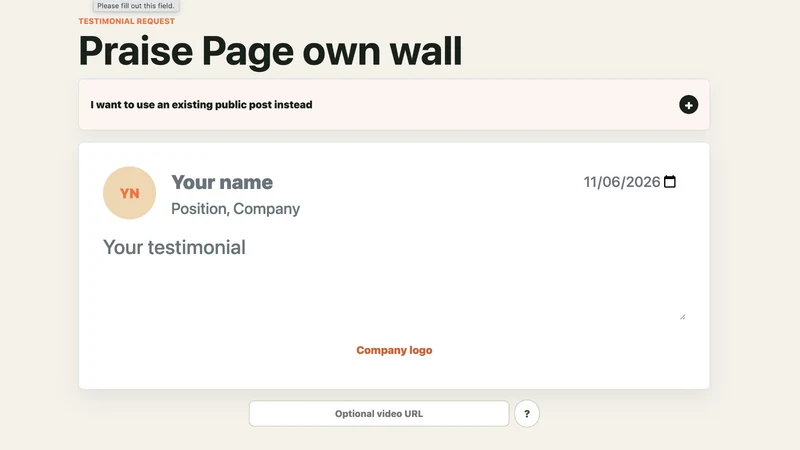The height and width of the screenshot is (450, 800).
Task: Click the pink public post banner background
Action: point(485,105)
